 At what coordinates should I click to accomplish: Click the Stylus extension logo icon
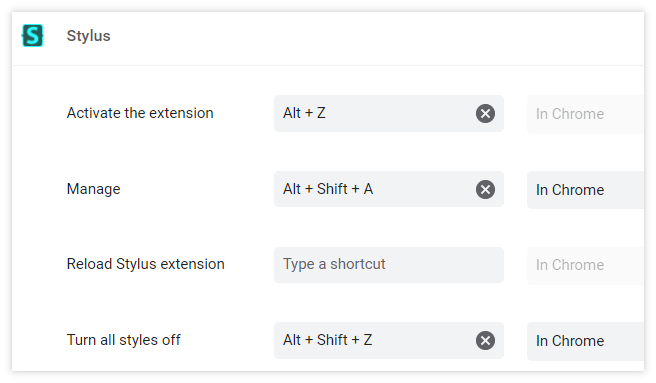pos(33,36)
